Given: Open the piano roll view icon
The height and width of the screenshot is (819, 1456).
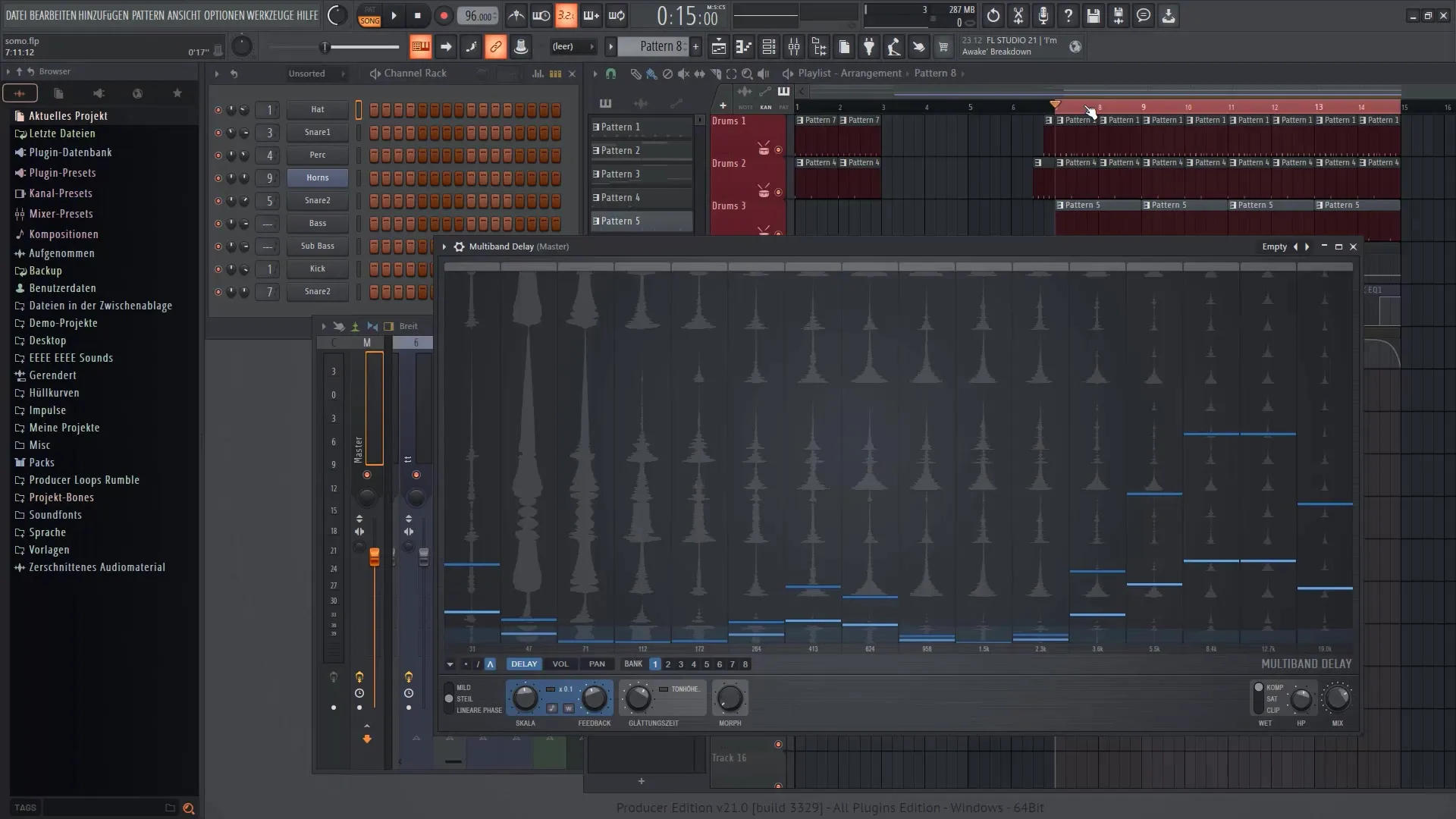Looking at the screenshot, I should click(743, 47).
